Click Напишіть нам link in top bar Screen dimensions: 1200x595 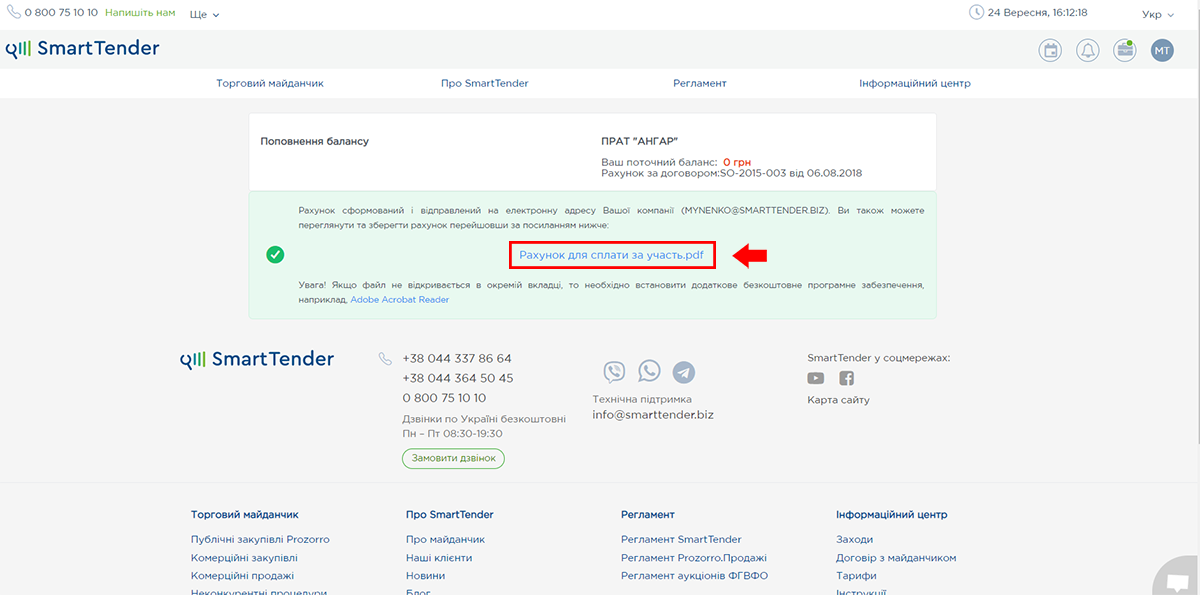click(140, 13)
